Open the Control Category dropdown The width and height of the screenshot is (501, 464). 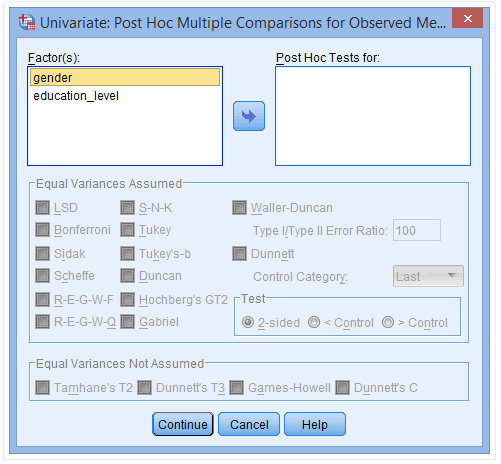click(x=428, y=276)
